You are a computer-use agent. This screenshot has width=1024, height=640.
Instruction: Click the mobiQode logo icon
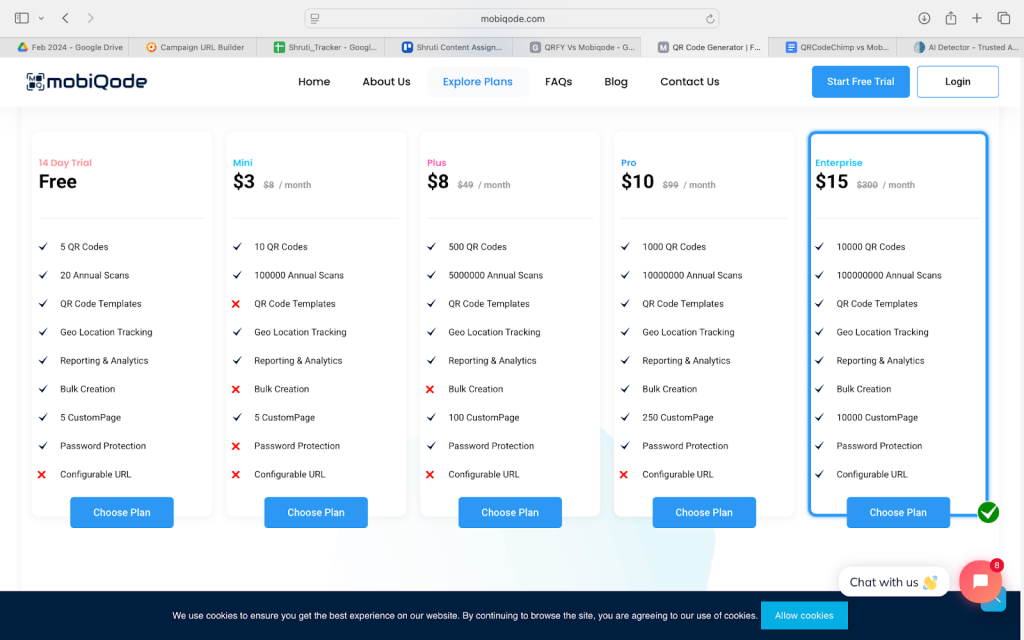36,82
